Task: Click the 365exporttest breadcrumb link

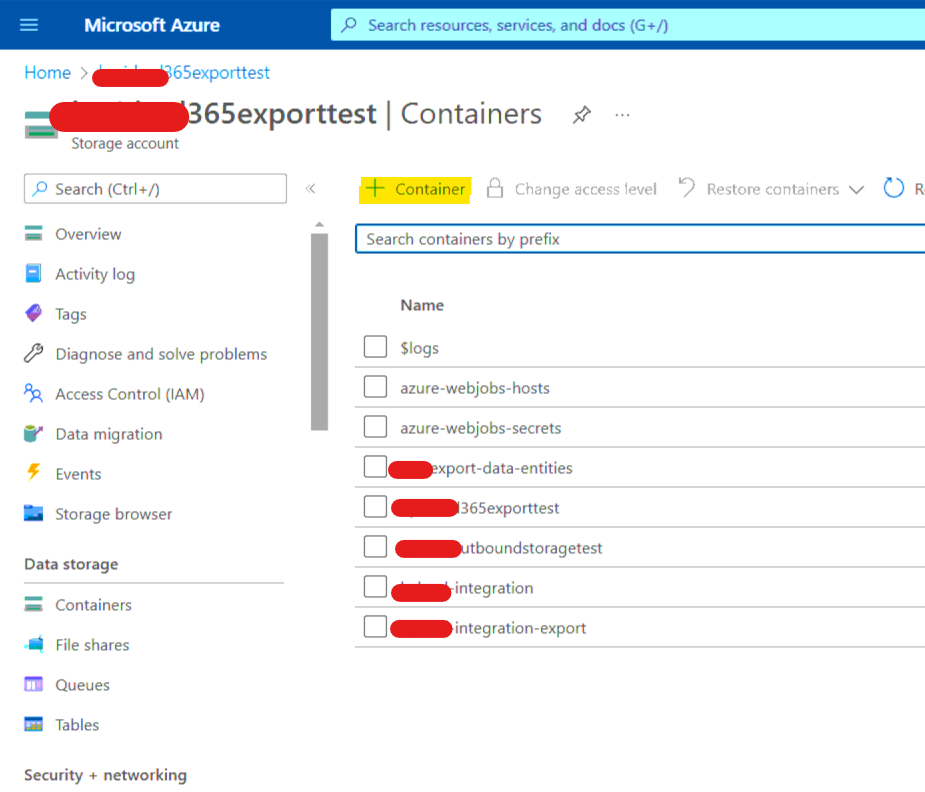Action: [183, 73]
